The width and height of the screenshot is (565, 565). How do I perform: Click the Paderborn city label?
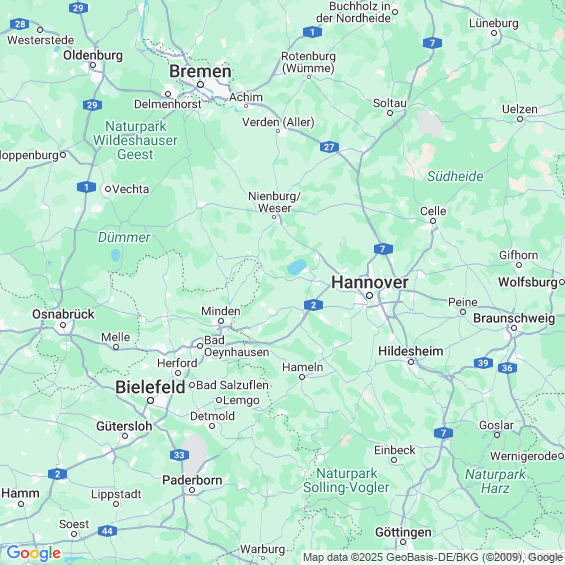(x=192, y=480)
